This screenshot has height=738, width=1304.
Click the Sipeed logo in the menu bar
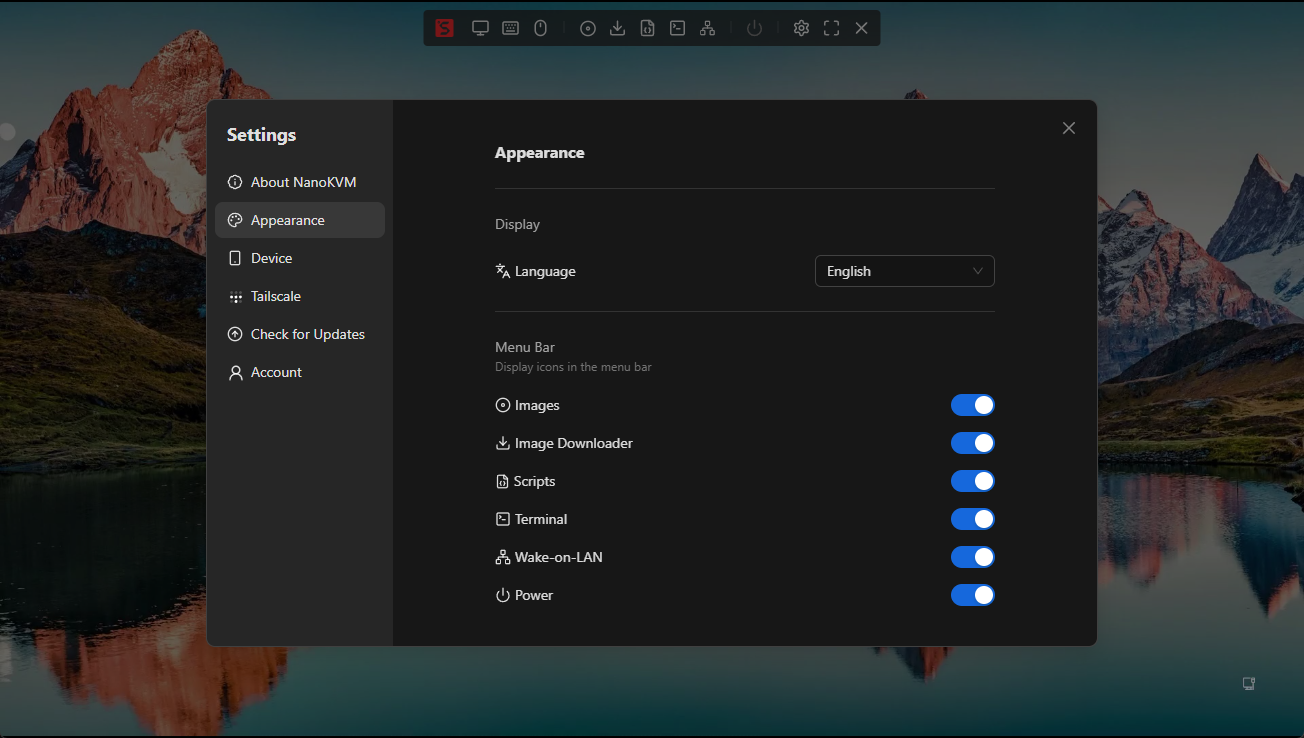pos(444,28)
